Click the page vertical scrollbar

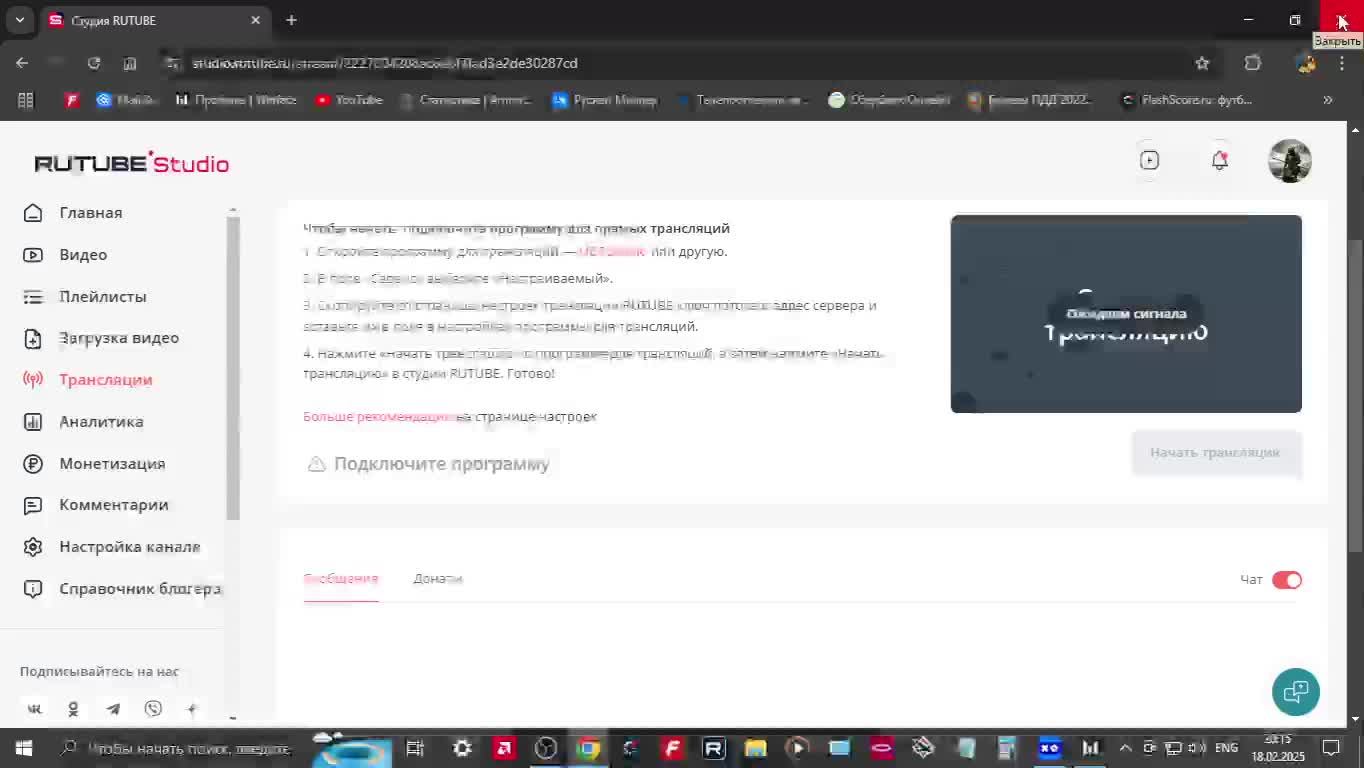pyautogui.click(x=1356, y=395)
